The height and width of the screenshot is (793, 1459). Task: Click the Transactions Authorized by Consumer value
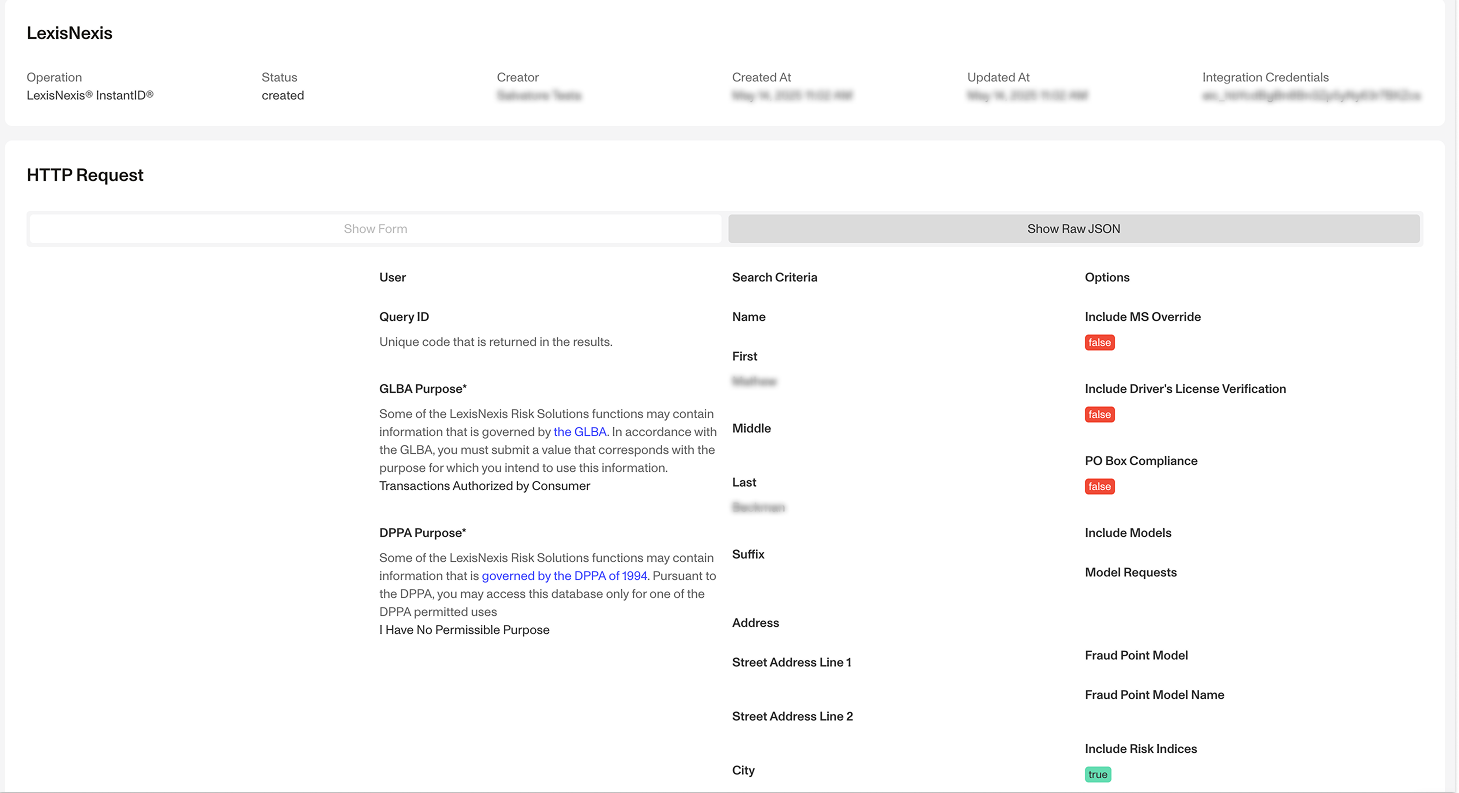(485, 486)
